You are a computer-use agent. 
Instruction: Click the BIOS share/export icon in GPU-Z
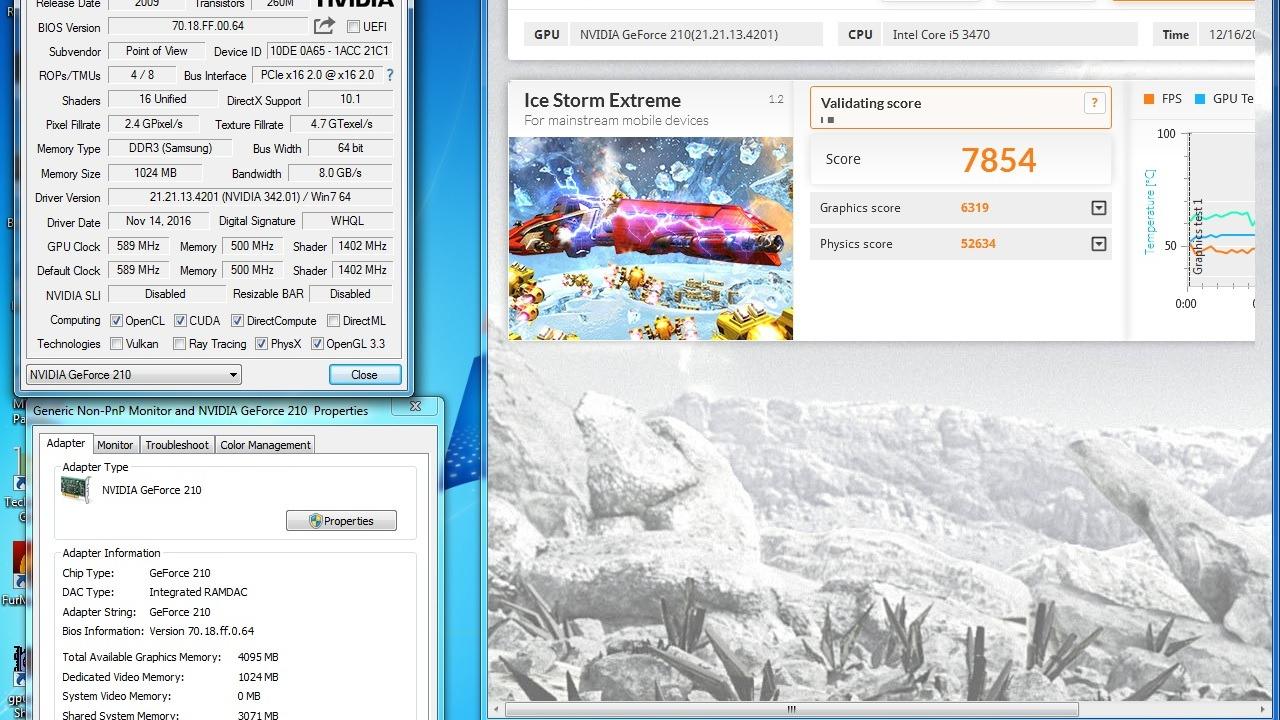pyautogui.click(x=324, y=26)
